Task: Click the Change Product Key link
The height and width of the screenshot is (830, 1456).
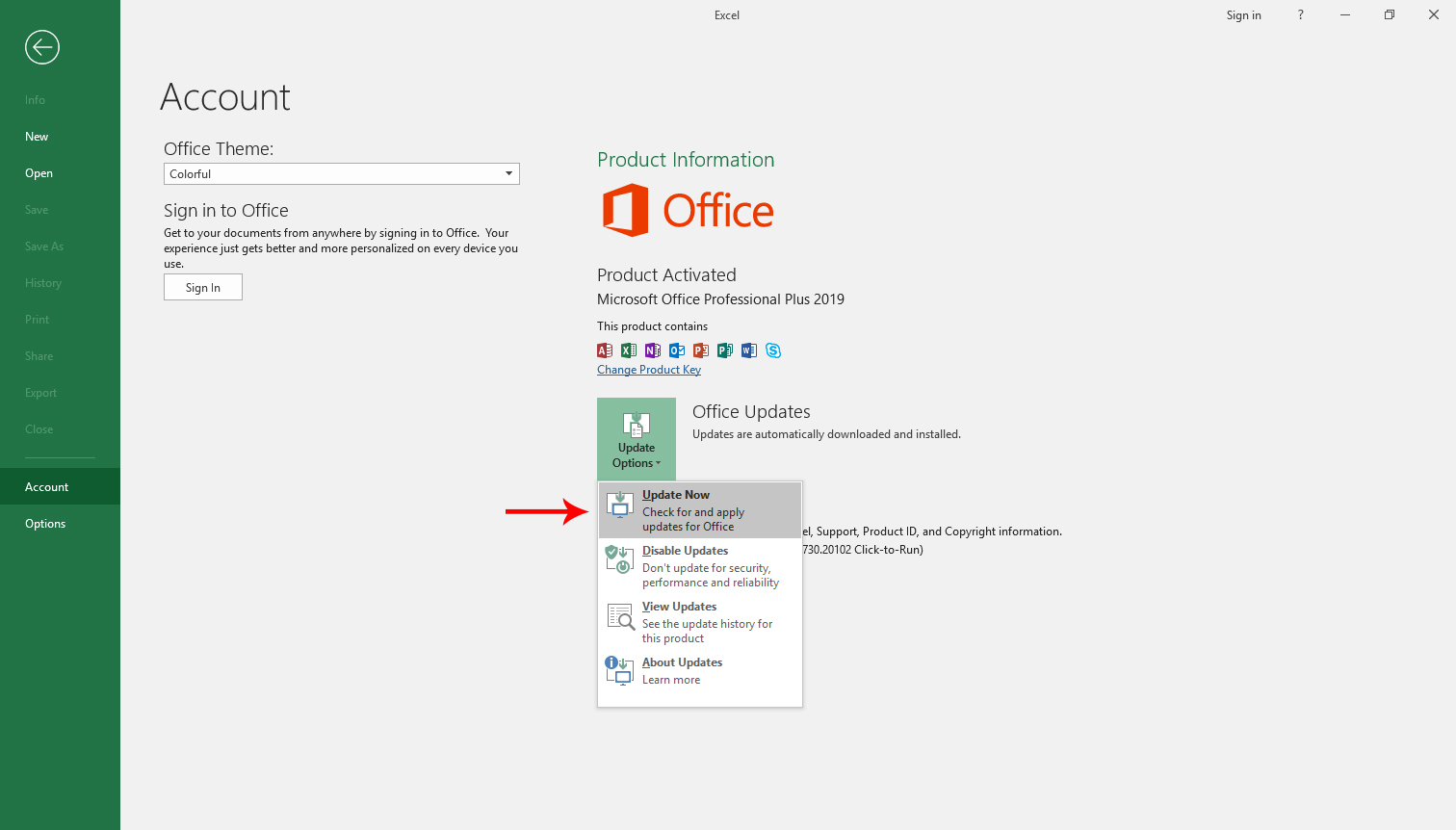Action: [649, 370]
